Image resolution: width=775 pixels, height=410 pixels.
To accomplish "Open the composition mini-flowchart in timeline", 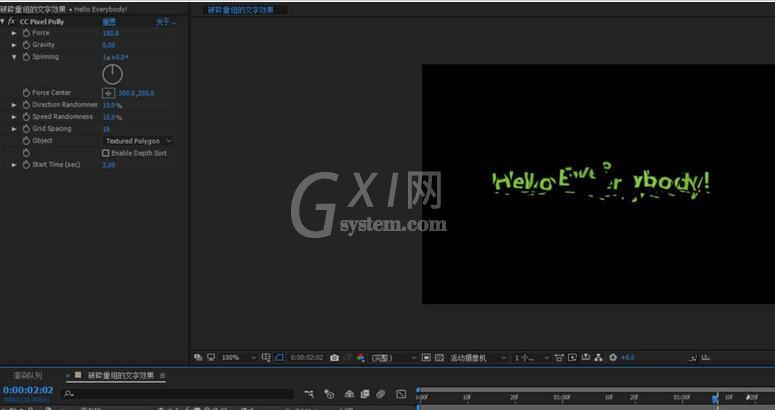I will pyautogui.click(x=309, y=394).
